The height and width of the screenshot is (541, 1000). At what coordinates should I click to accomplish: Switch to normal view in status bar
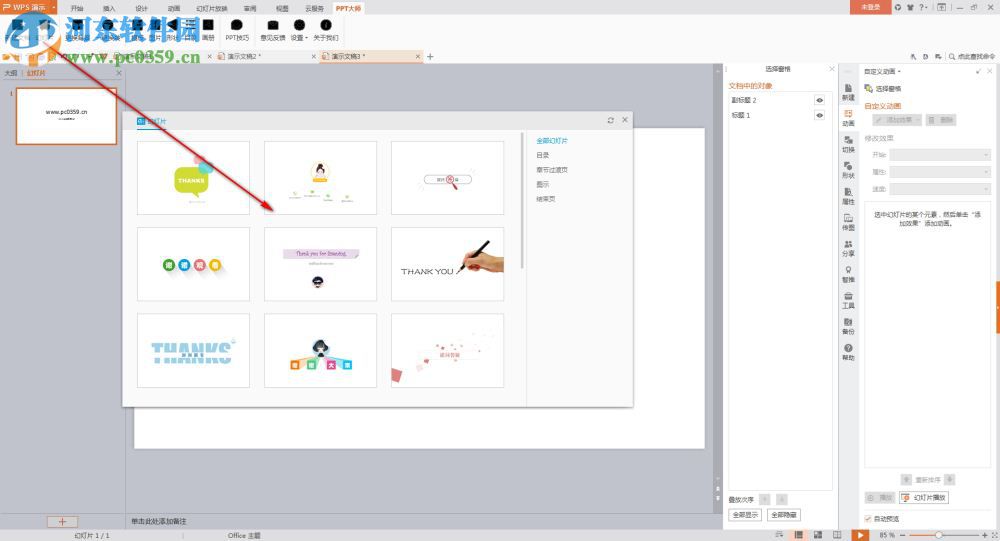(x=798, y=535)
